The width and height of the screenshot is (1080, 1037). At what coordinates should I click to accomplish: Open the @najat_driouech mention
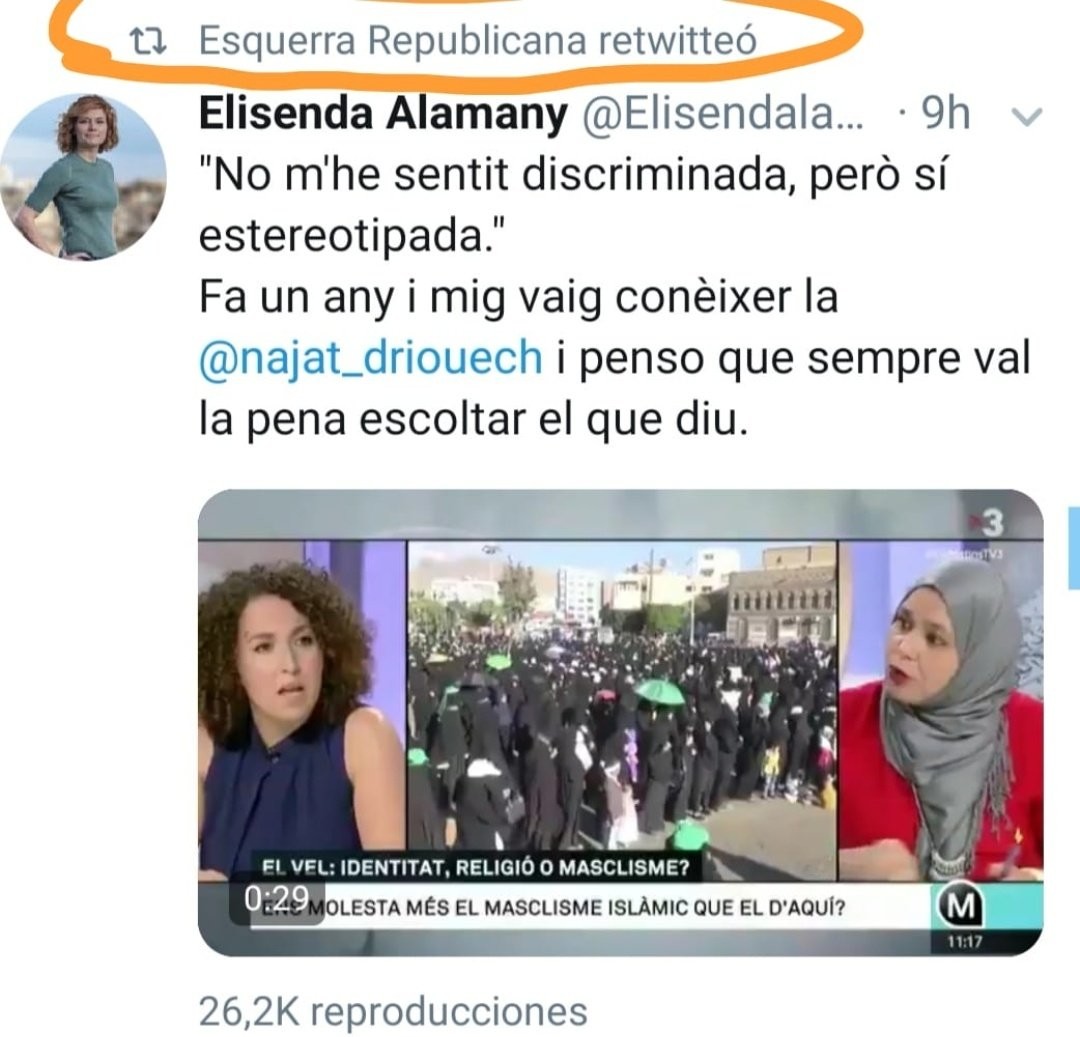(x=371, y=358)
